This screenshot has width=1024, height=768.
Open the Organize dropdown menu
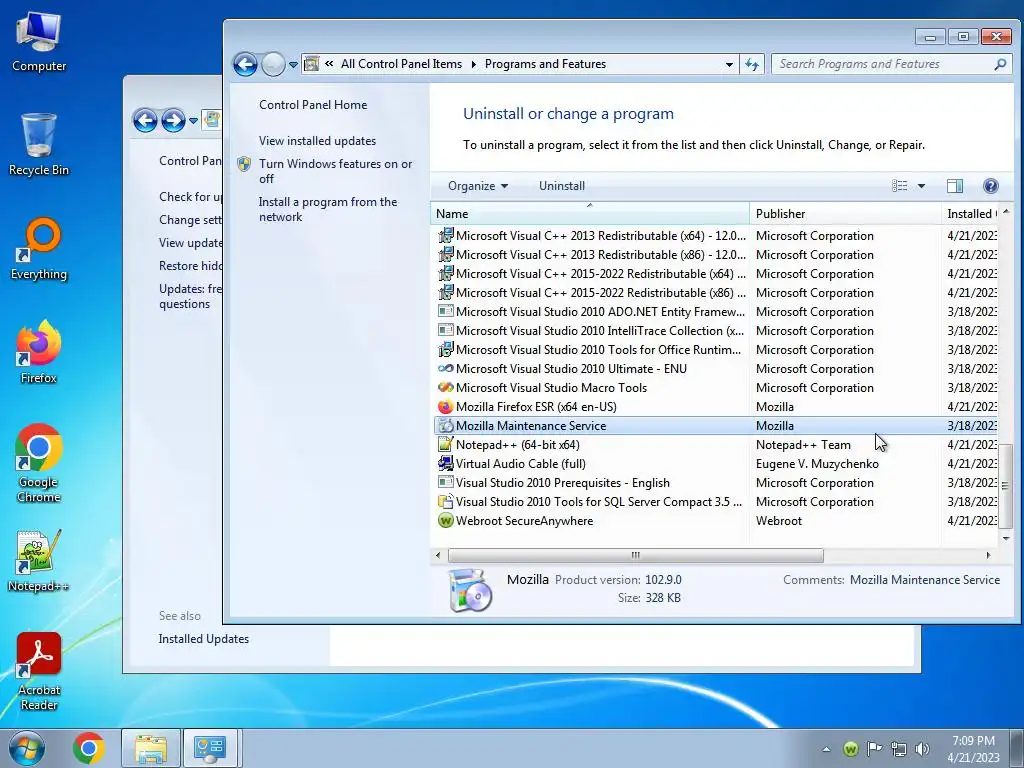(477, 186)
